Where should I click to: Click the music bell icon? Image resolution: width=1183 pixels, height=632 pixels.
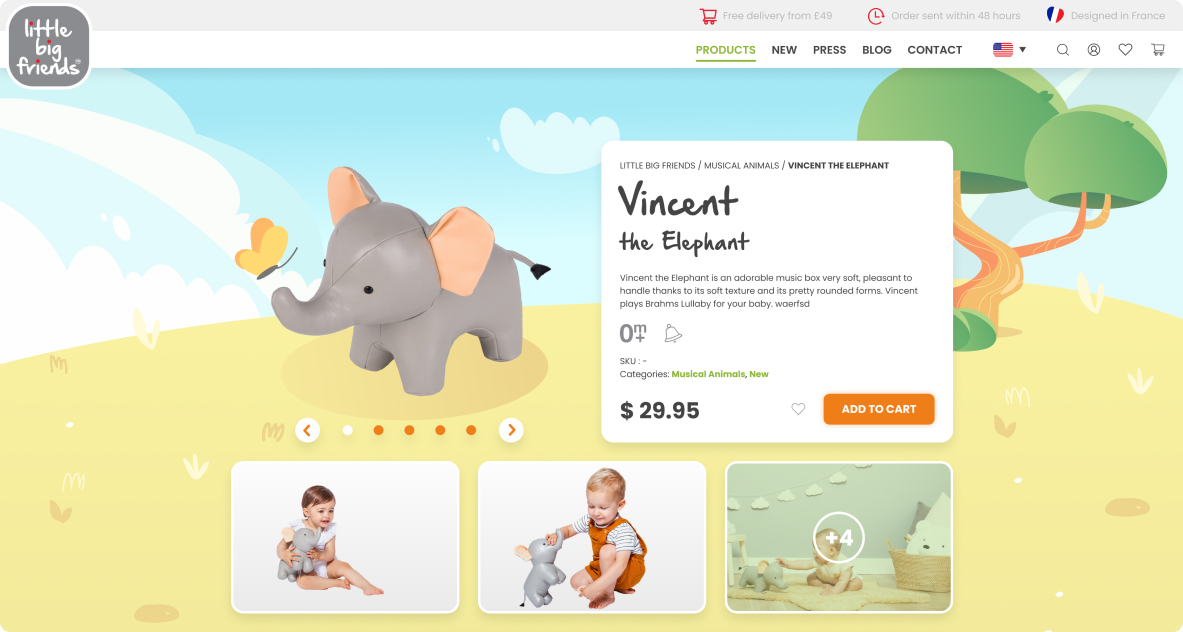(x=672, y=333)
